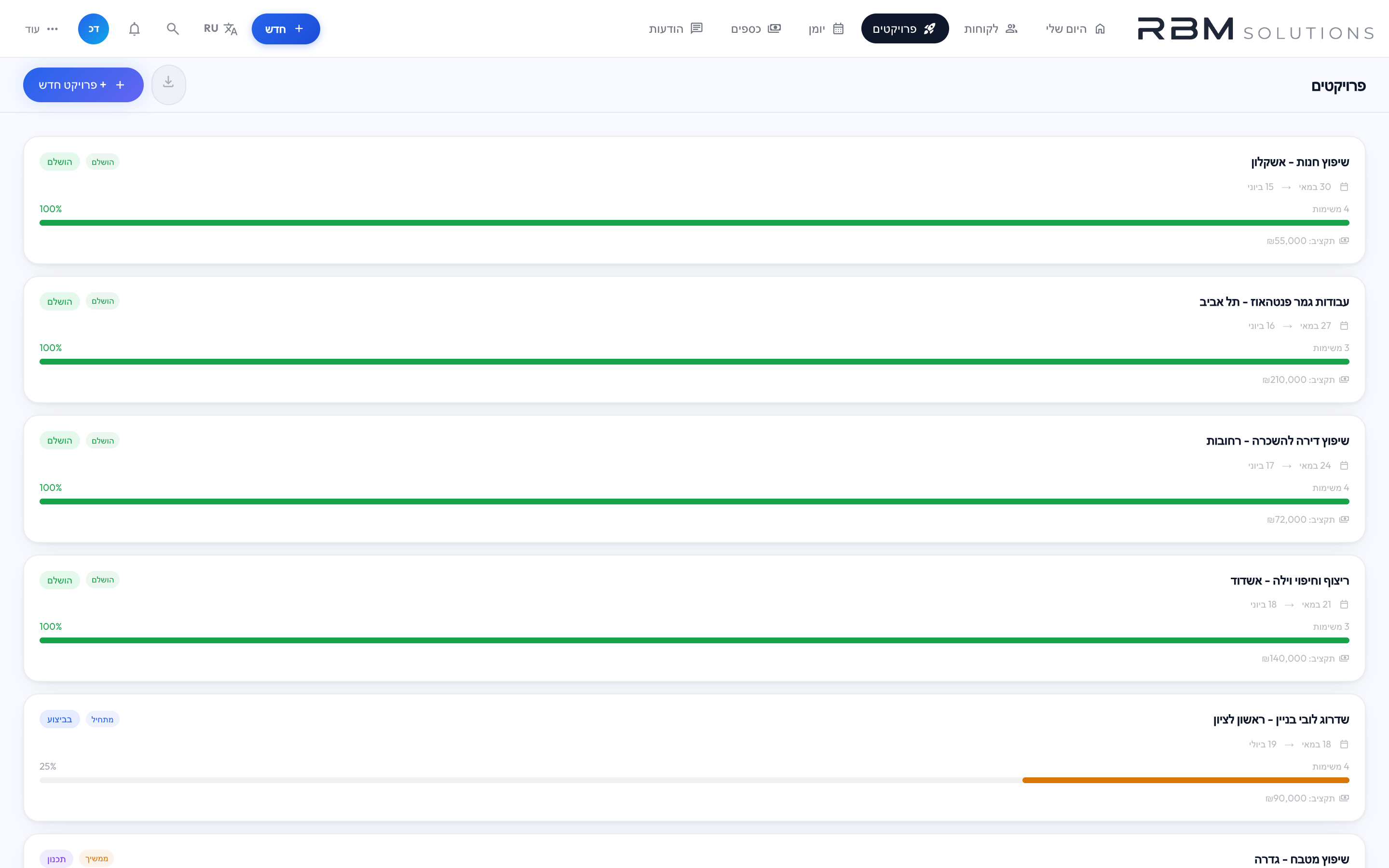Click calendar icon beside 24 במאי
The image size is (1389, 868).
[x=1344, y=465]
